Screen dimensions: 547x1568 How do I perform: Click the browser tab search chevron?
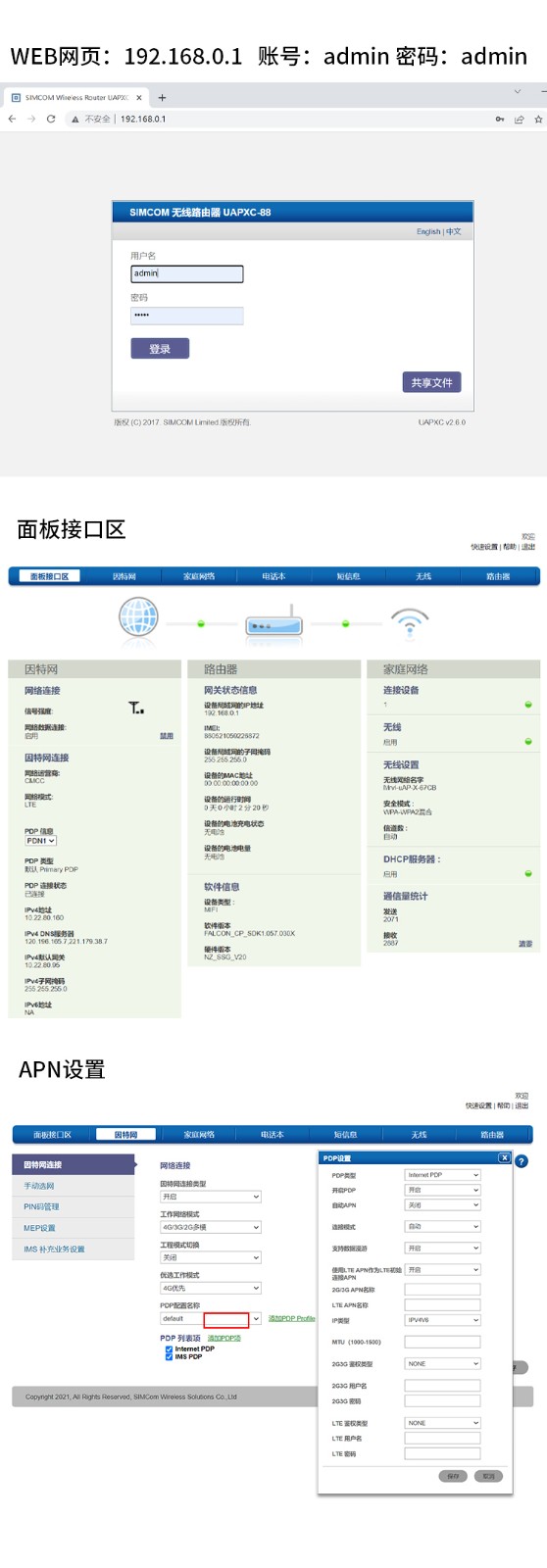click(518, 91)
